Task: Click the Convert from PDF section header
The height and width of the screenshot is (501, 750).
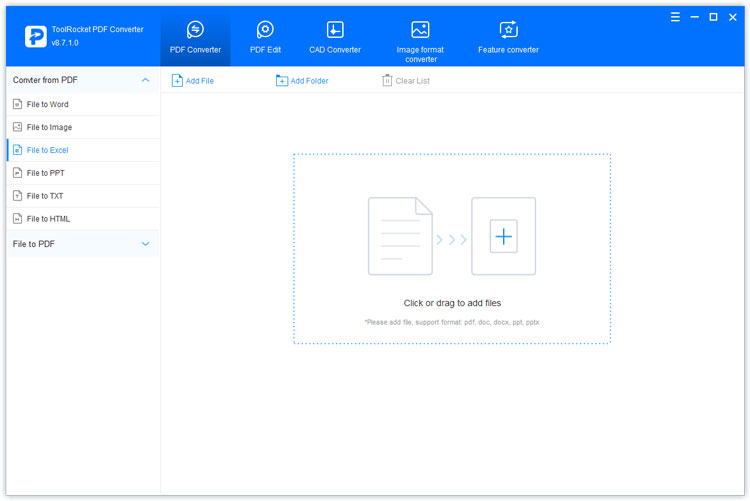Action: point(83,80)
